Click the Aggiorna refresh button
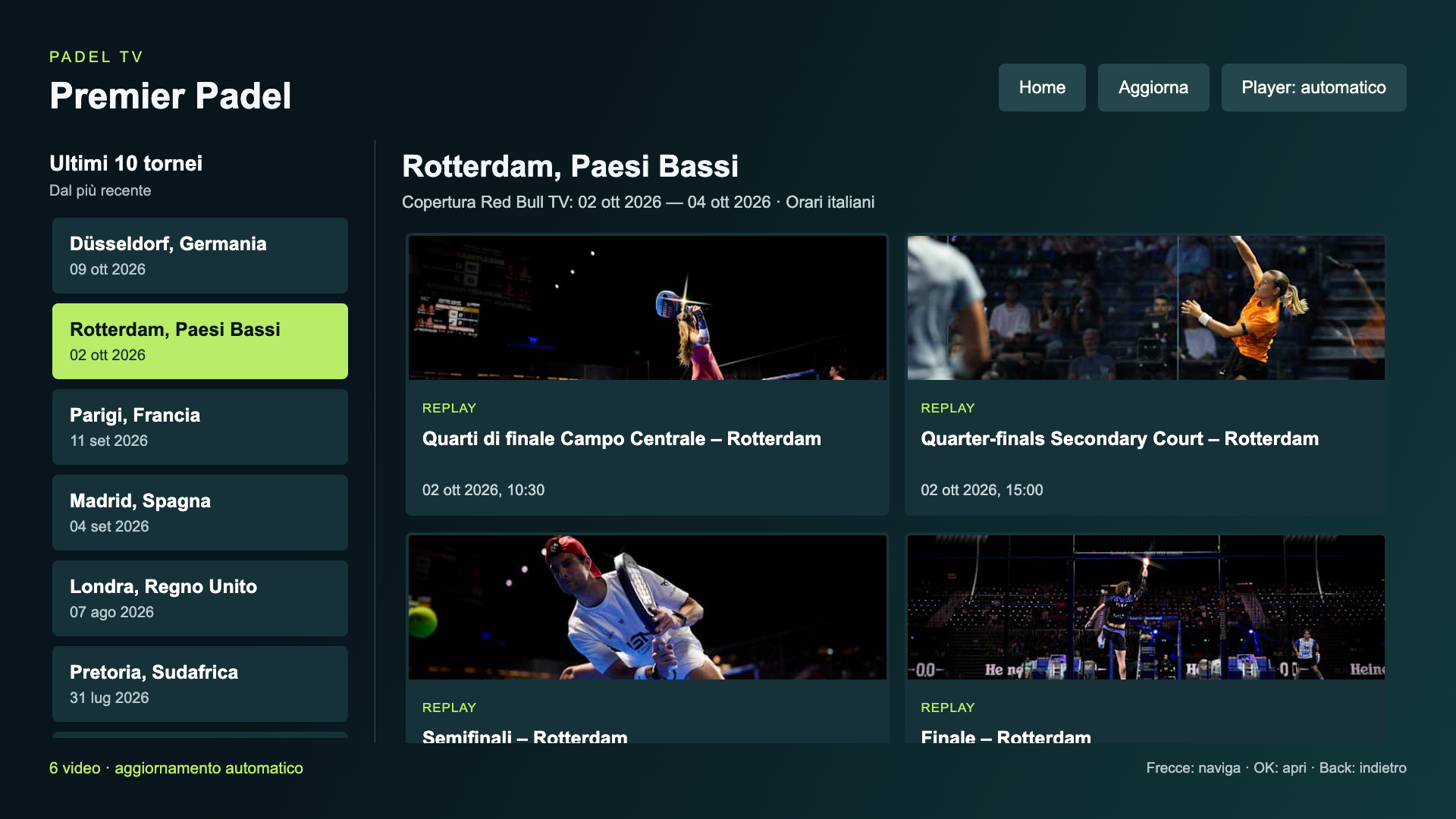The image size is (1456, 819). coord(1153,87)
